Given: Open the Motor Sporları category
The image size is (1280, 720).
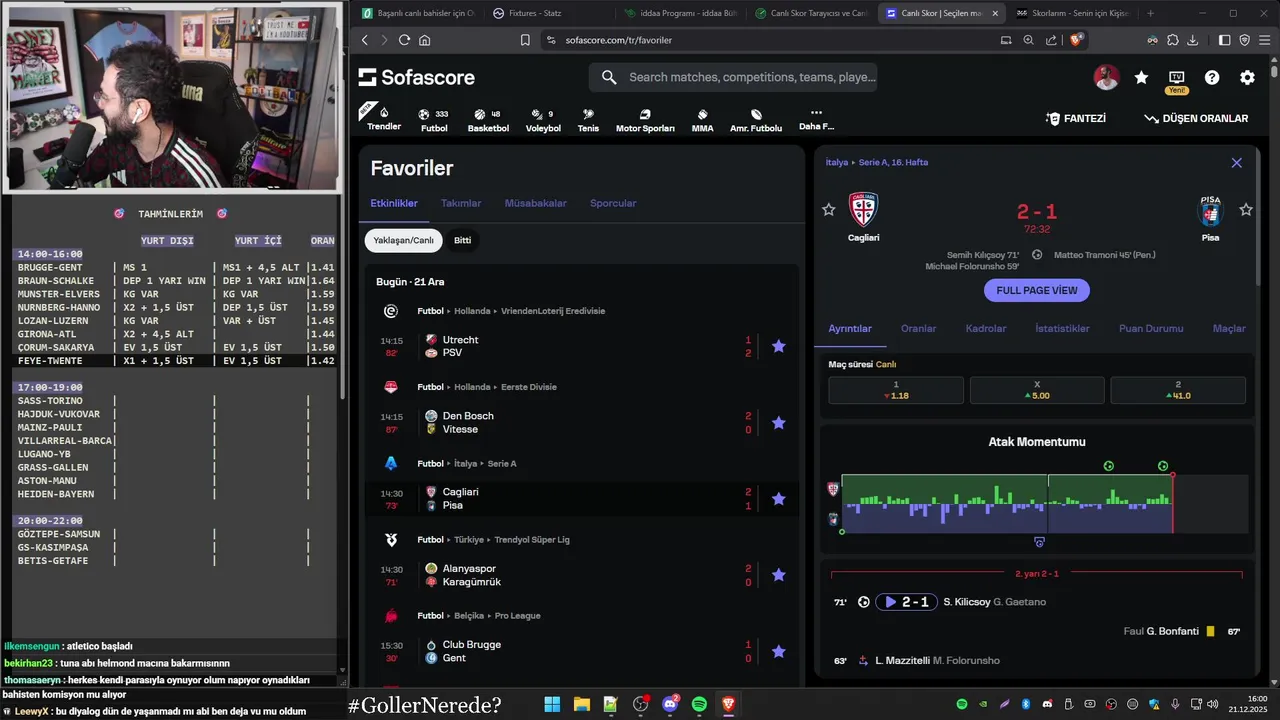Looking at the screenshot, I should pos(645,120).
